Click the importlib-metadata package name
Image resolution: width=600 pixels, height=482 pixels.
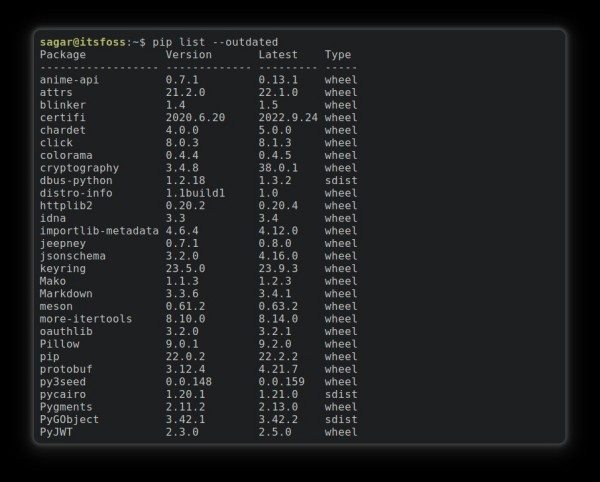click(x=99, y=231)
